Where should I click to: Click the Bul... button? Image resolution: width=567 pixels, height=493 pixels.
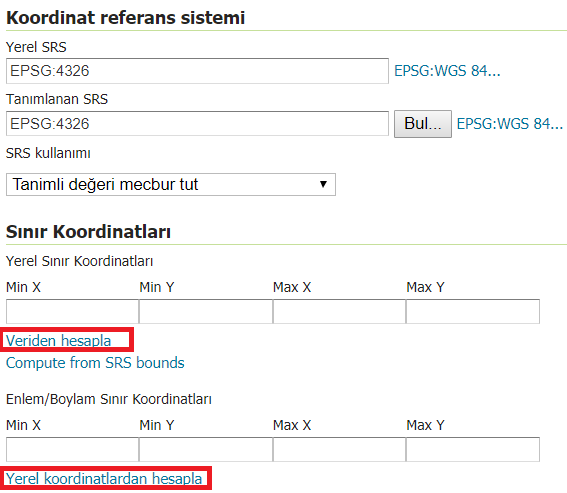[423, 124]
